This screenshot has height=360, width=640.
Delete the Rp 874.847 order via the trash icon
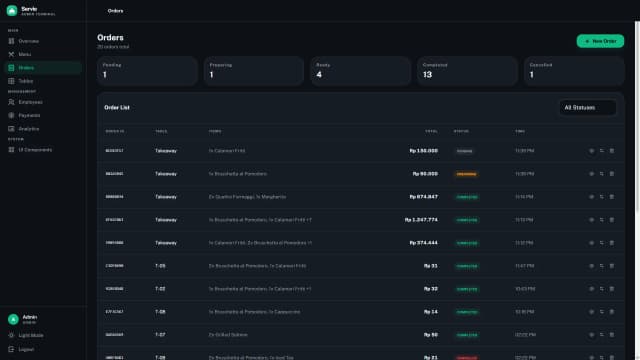tap(612, 197)
